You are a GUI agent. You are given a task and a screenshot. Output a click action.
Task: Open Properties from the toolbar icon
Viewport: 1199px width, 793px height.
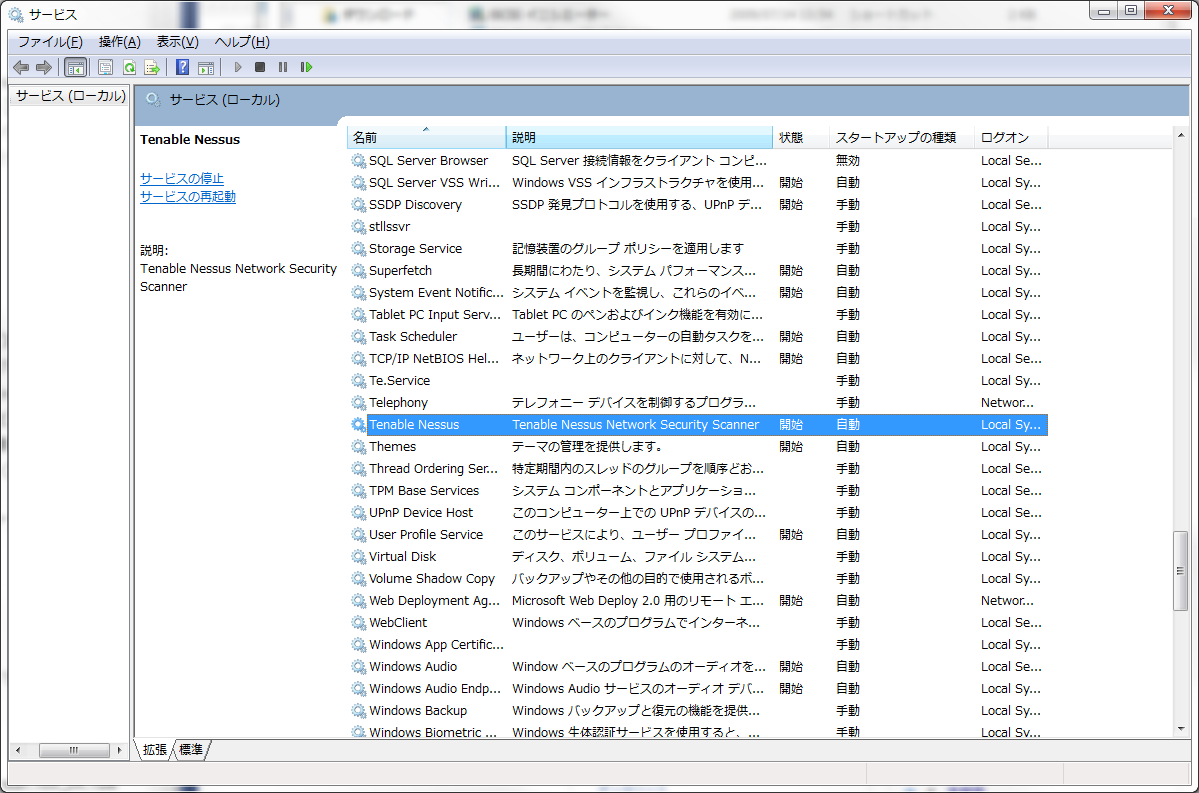105,67
